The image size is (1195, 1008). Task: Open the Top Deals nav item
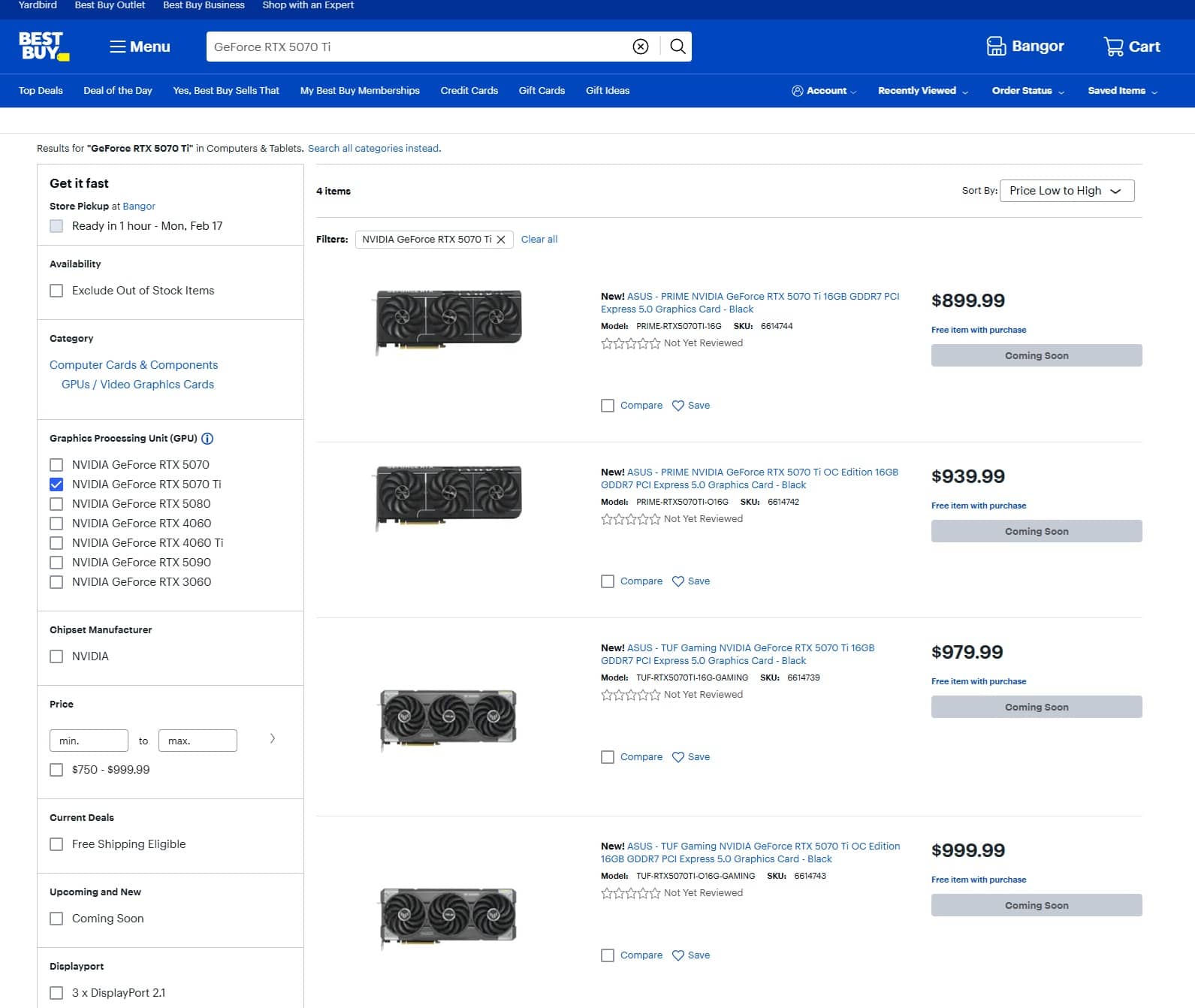pos(41,91)
